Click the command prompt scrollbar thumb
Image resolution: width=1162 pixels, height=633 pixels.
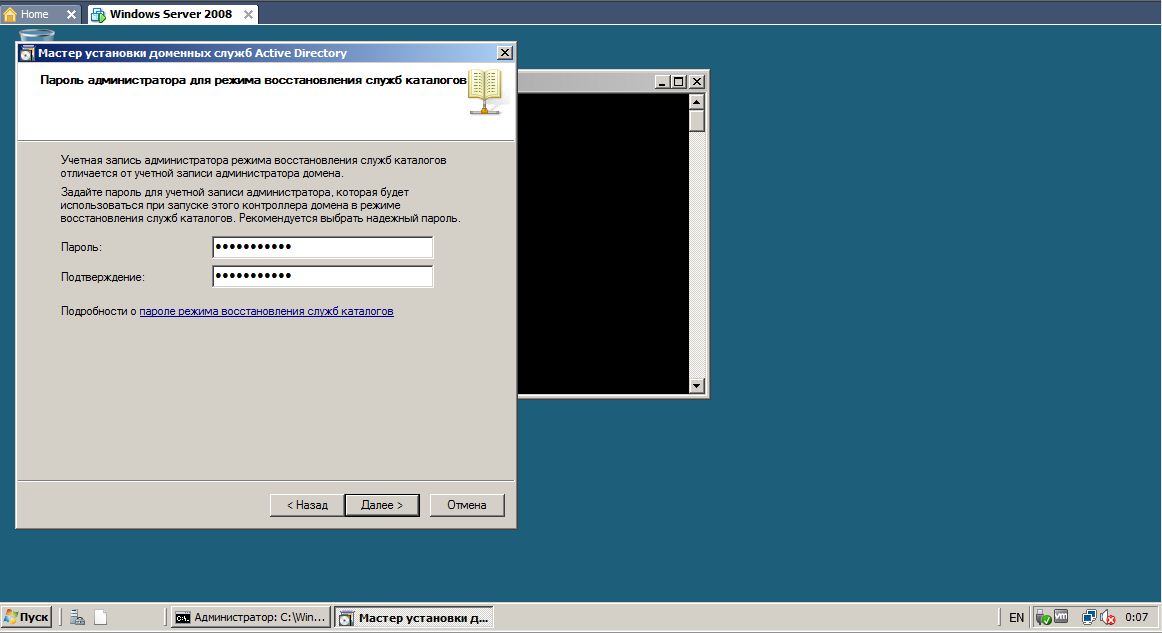tap(697, 120)
